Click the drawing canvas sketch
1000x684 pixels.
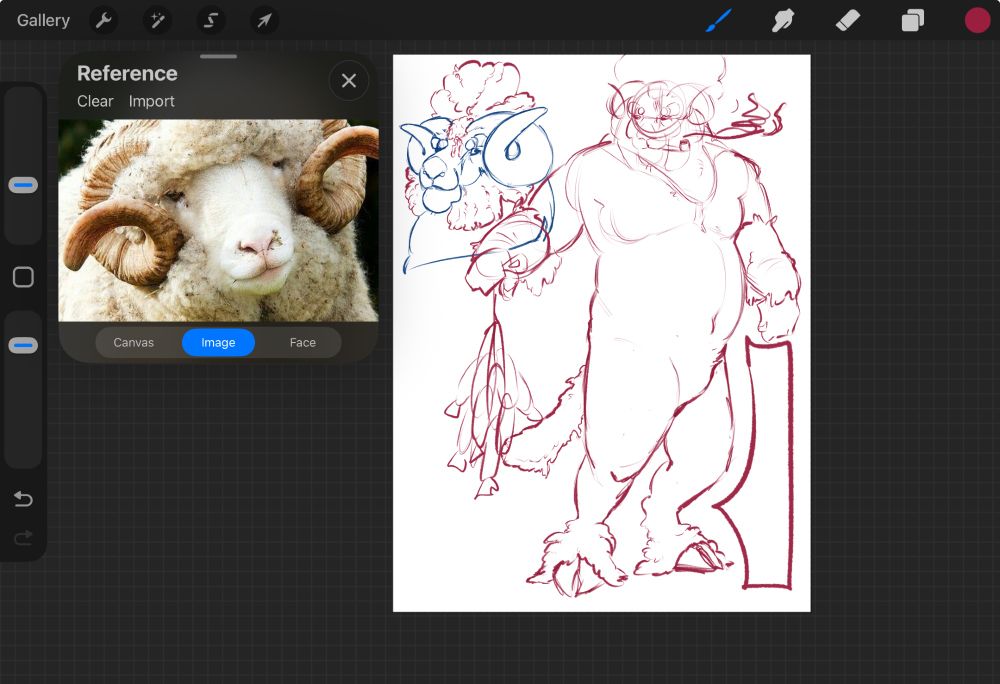[x=601, y=333]
